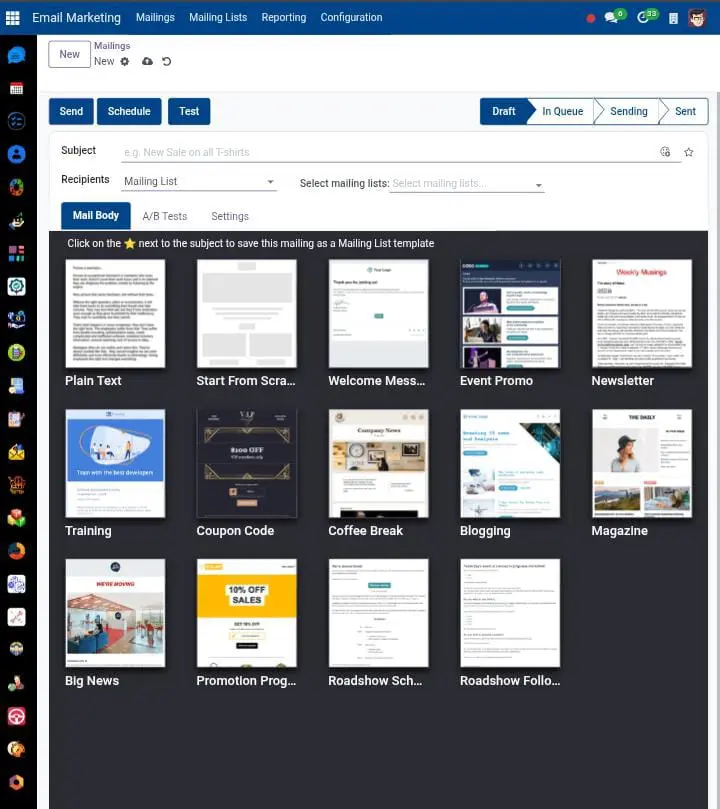This screenshot has height=809, width=720.
Task: Expand the Recipients Mailing List dropdown
Action: 199,182
